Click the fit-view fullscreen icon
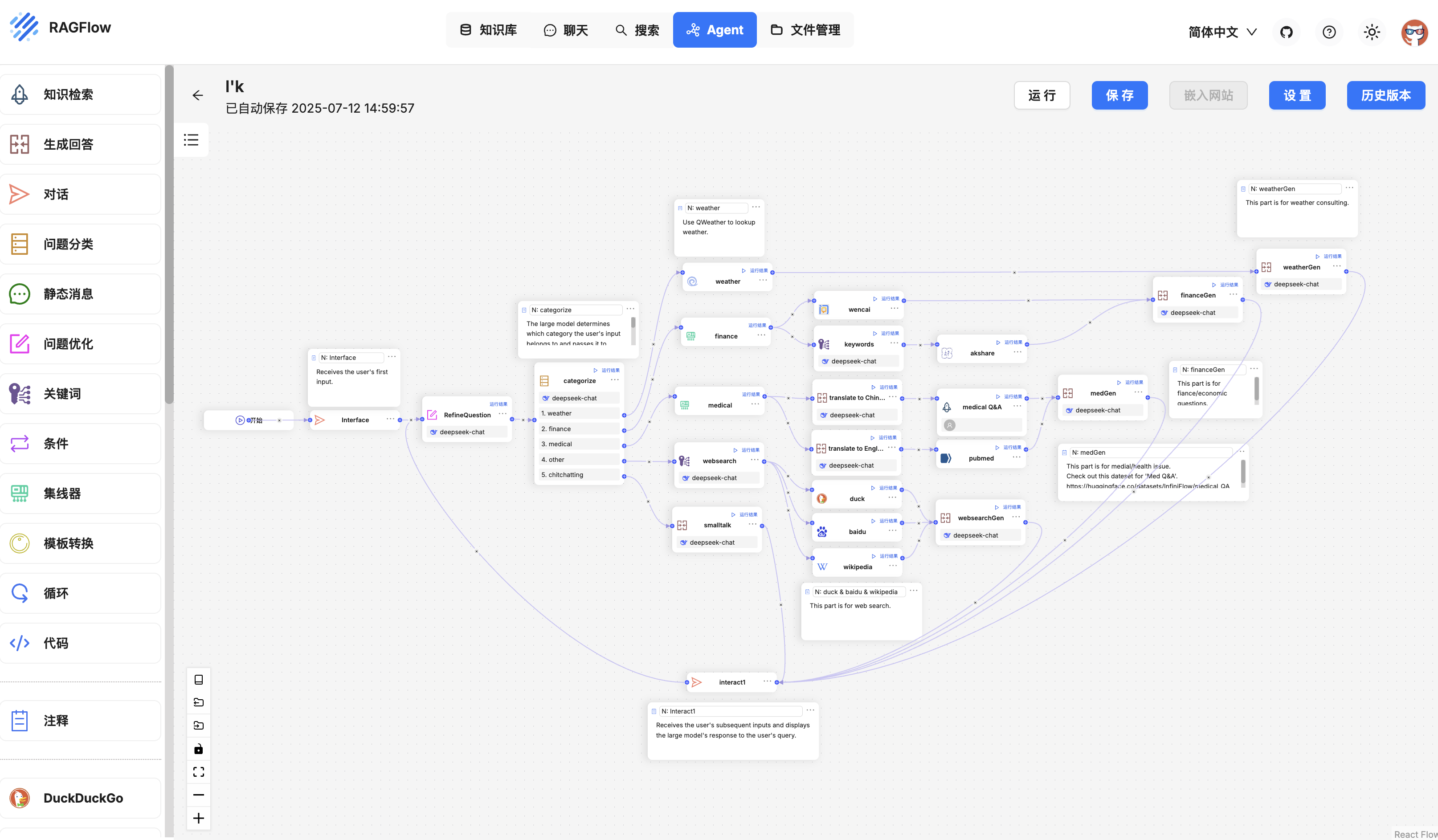The image size is (1438, 840). [199, 772]
